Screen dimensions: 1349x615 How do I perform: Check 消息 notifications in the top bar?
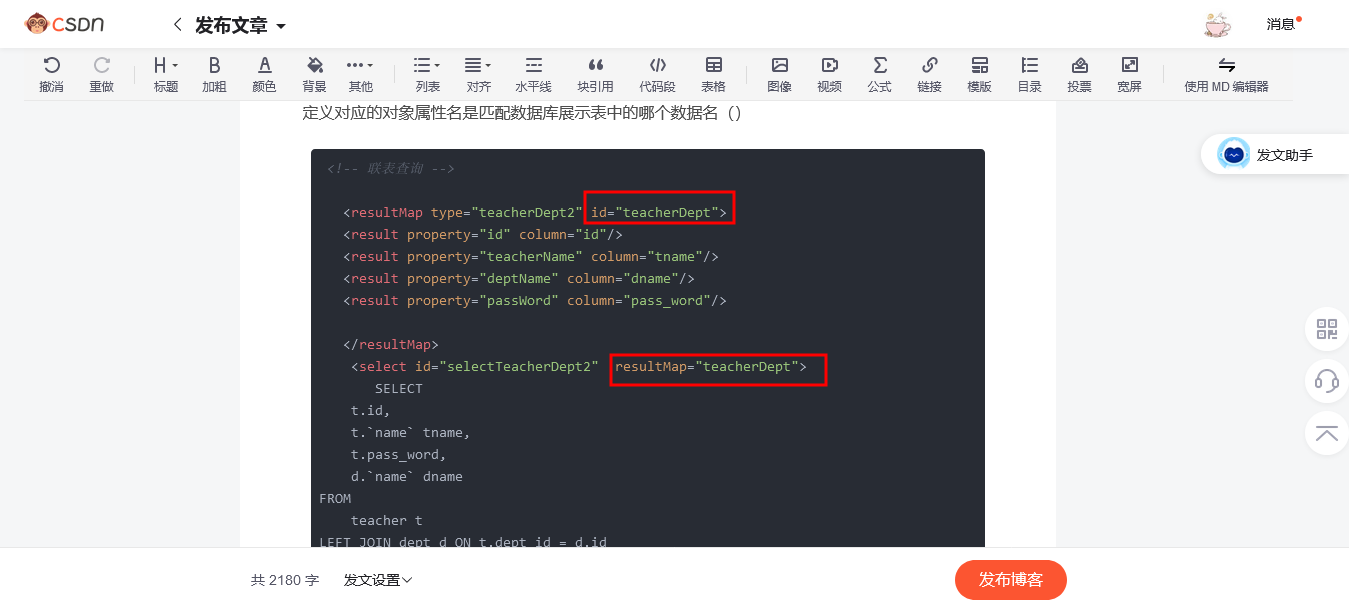[1281, 24]
